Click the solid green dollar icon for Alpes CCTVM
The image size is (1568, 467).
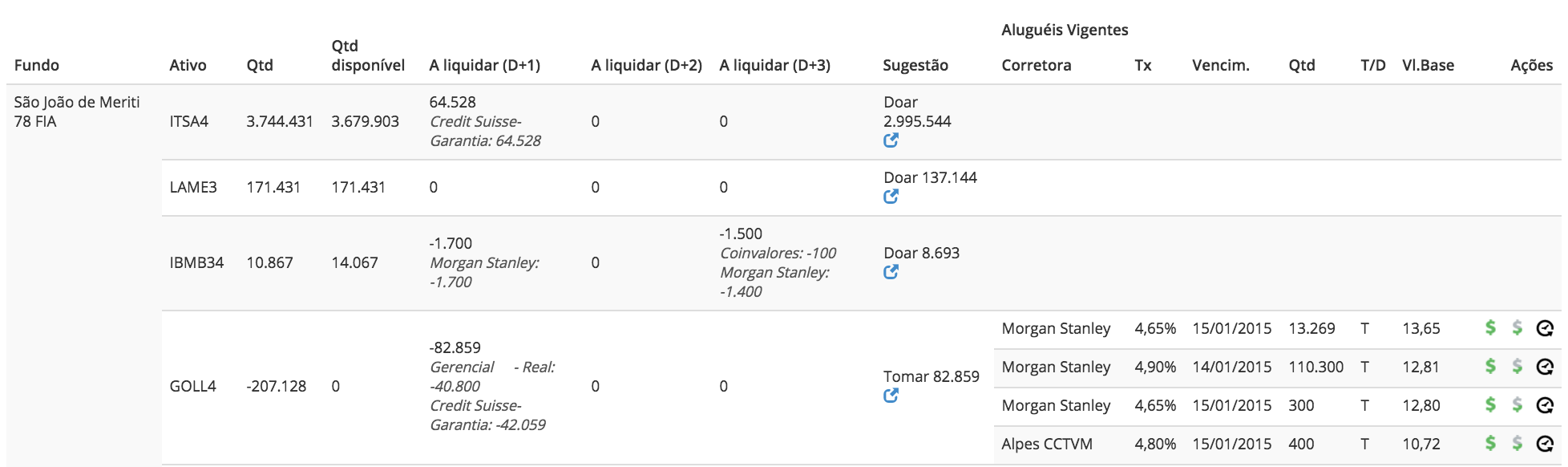coord(1490,443)
